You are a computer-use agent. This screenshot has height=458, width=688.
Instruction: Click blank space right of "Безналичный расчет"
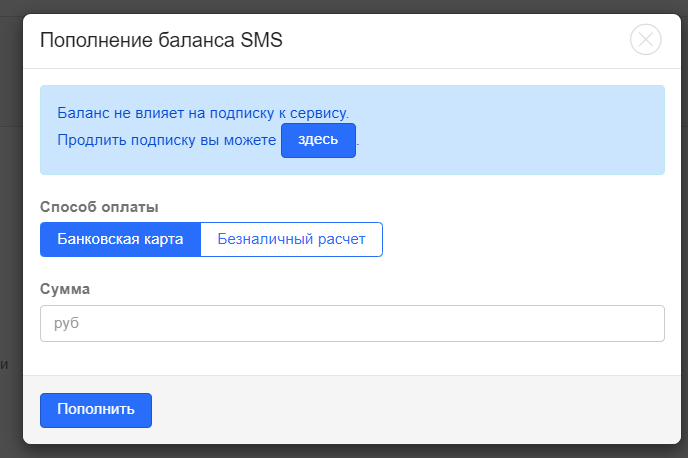point(520,240)
